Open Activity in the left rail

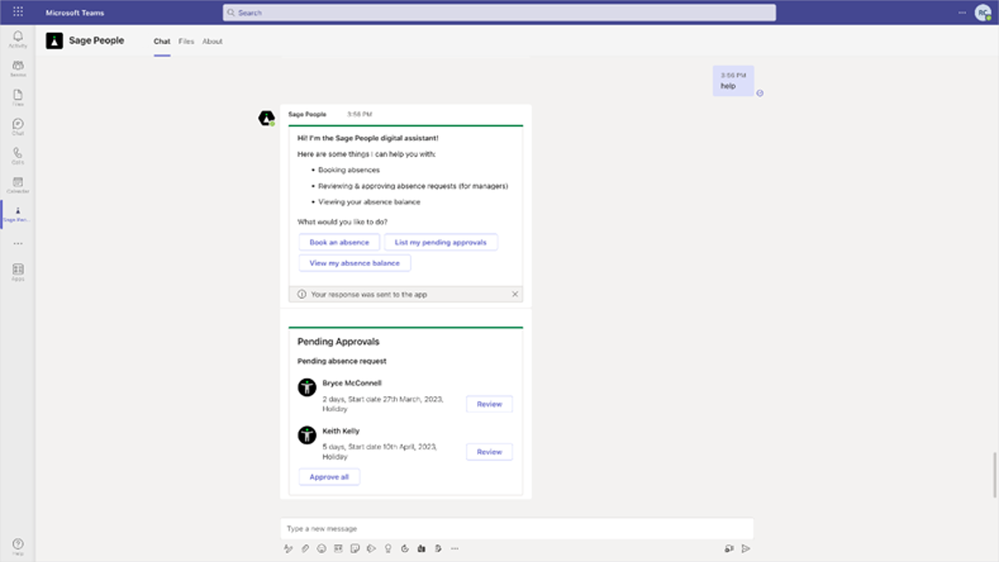[18, 40]
